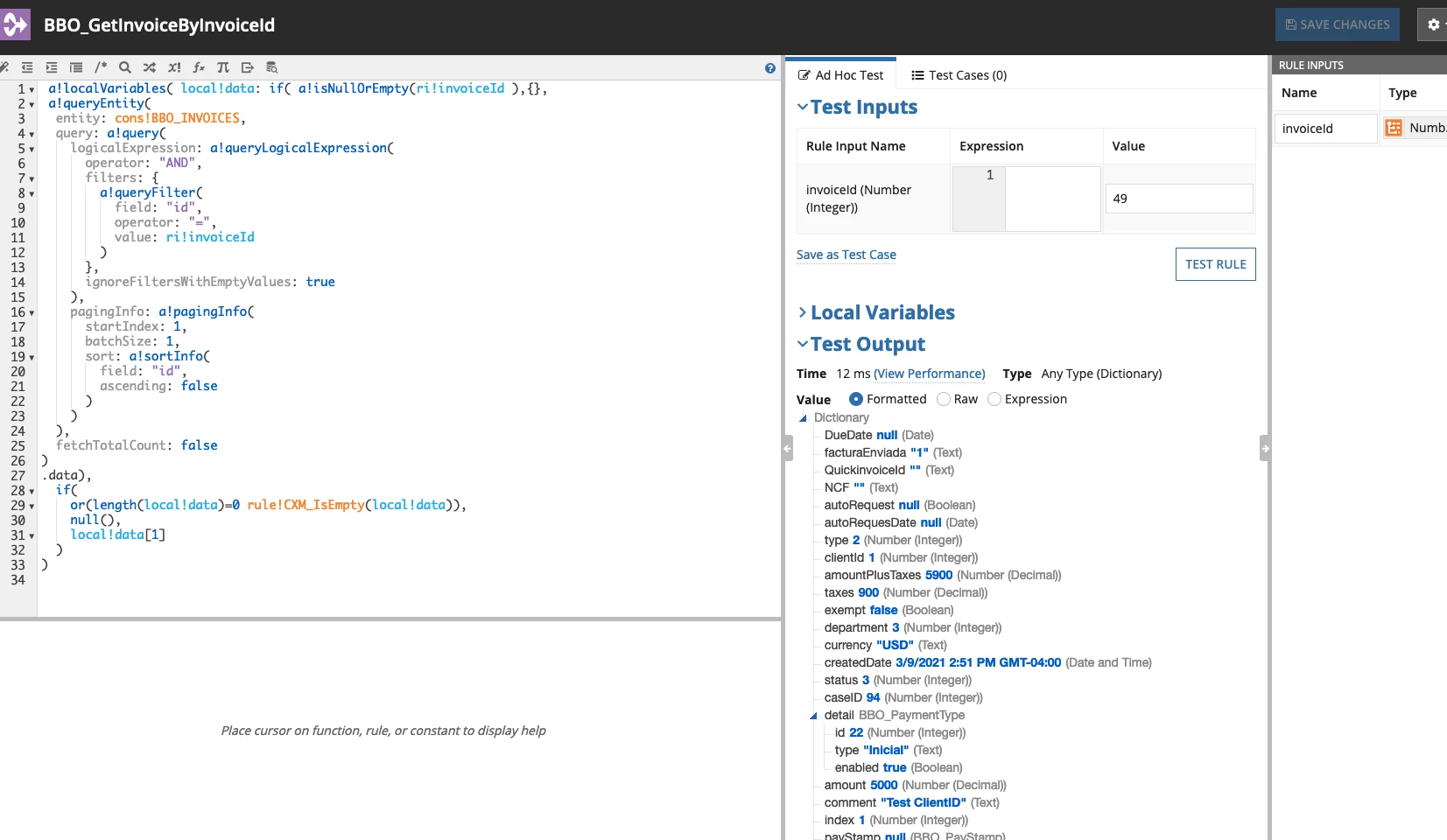Viewport: 1447px width, 840px height.
Task: Click the Appian logo icon
Action: tap(15, 24)
